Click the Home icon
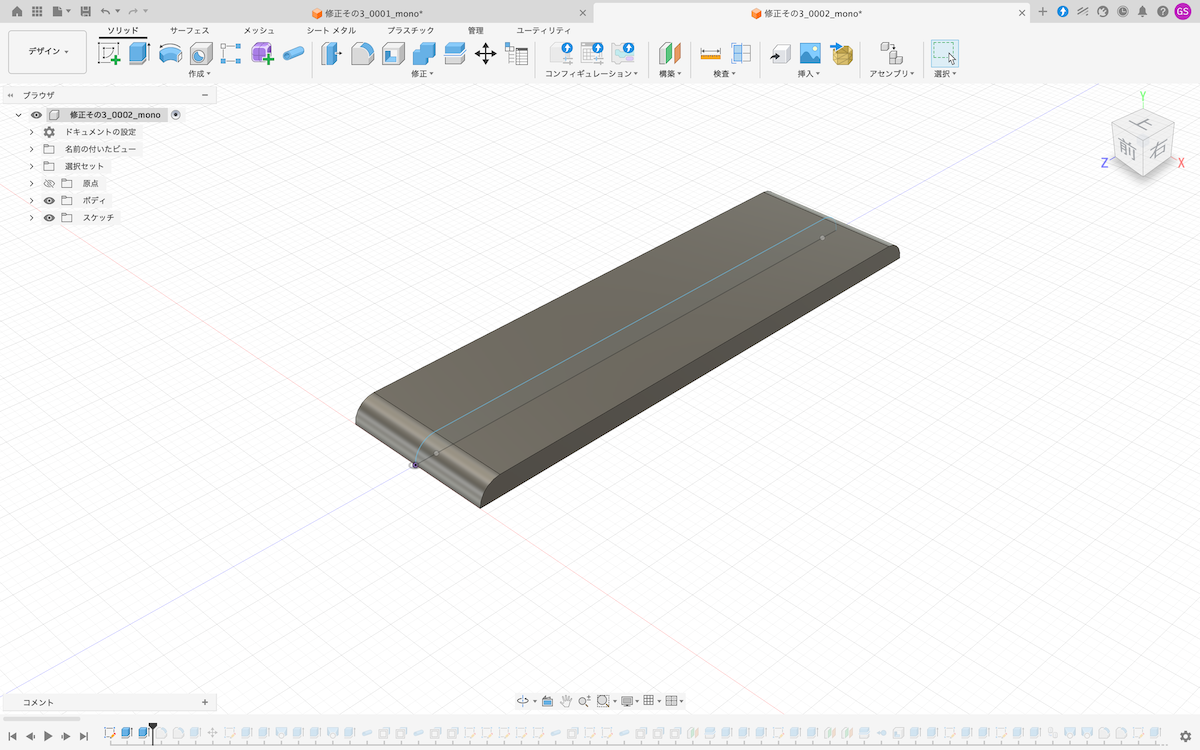 [16, 11]
